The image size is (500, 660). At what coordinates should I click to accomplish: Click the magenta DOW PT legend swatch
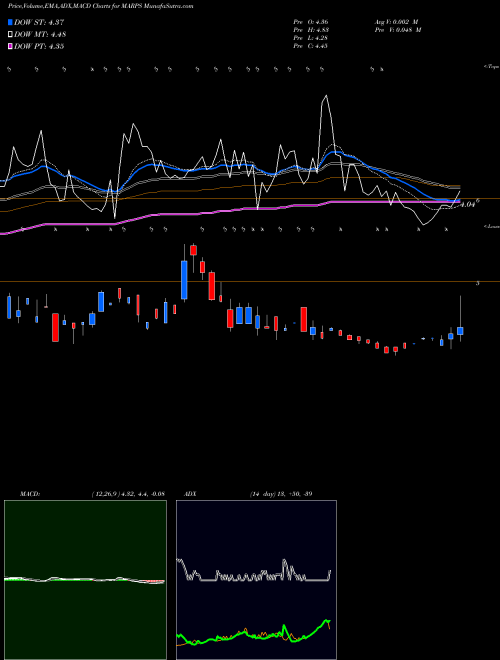click(10, 46)
